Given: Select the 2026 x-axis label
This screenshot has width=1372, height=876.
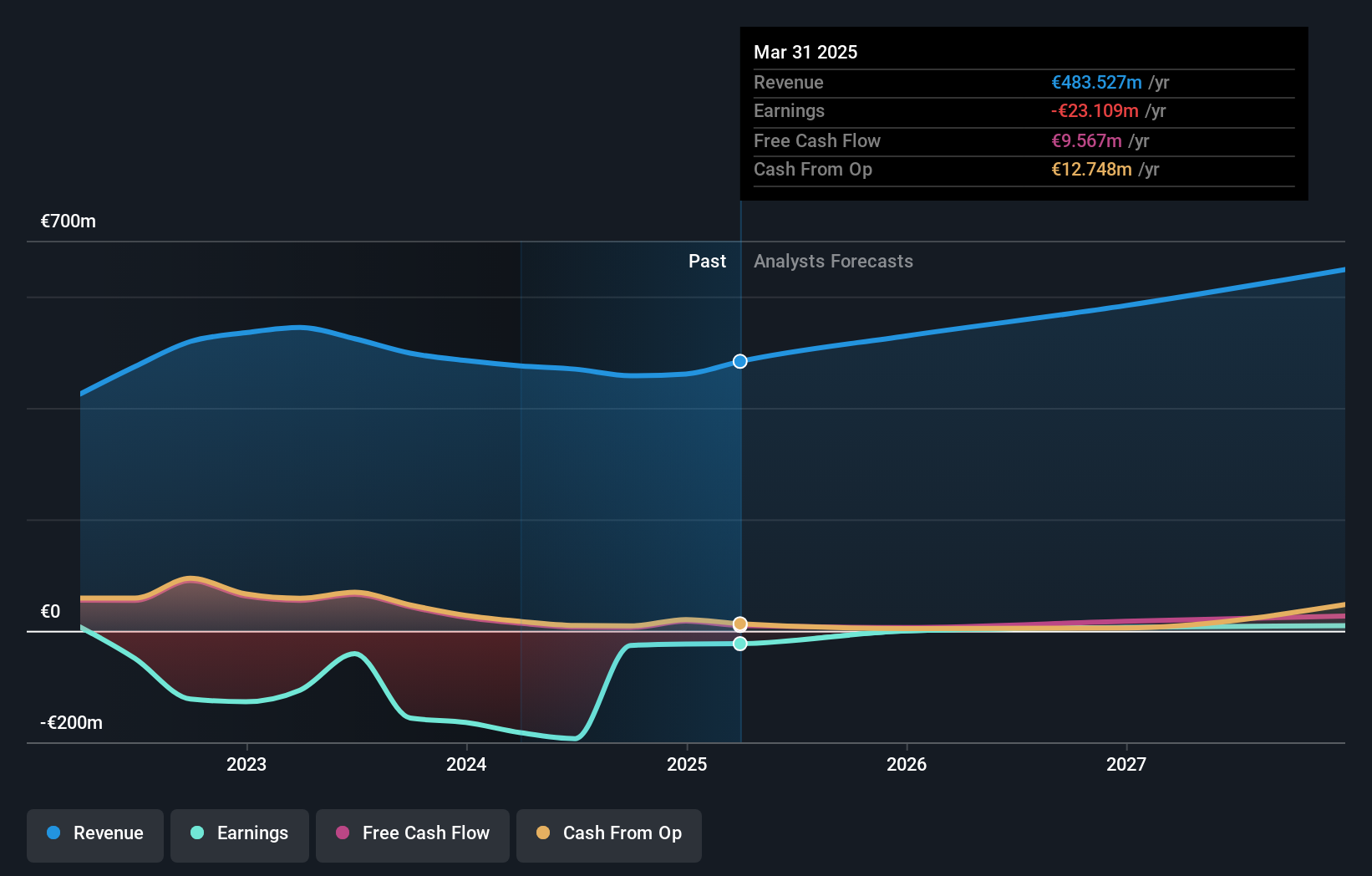Looking at the screenshot, I should pyautogui.click(x=907, y=764).
